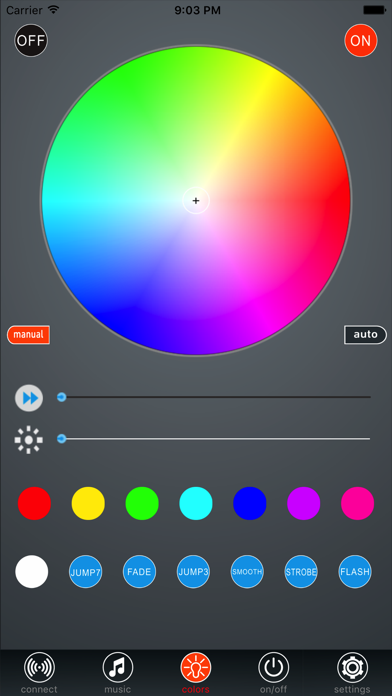Image resolution: width=392 pixels, height=696 pixels.
Task: Trigger the FLASH effect
Action: [355, 572]
